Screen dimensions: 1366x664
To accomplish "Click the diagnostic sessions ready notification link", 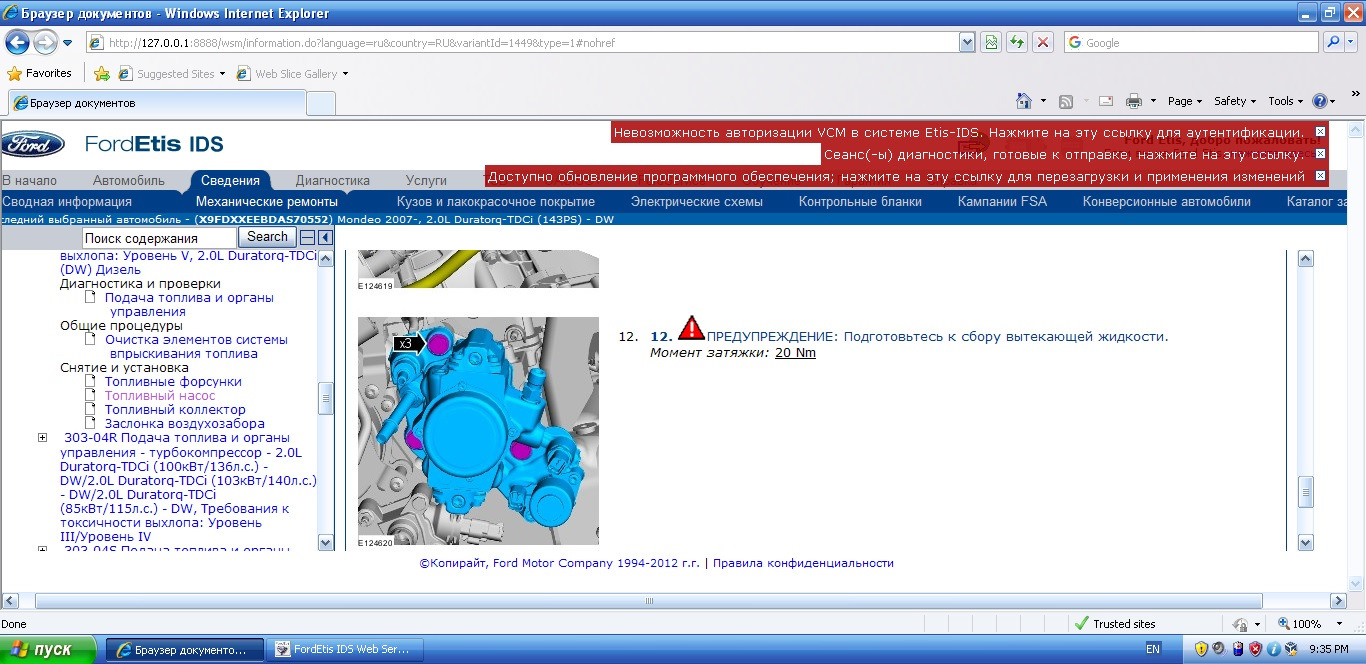I will (1063, 155).
